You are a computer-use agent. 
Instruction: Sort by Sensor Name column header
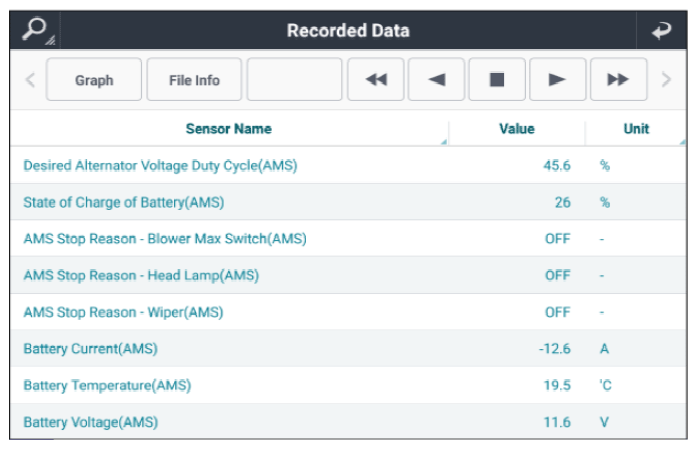tap(229, 129)
